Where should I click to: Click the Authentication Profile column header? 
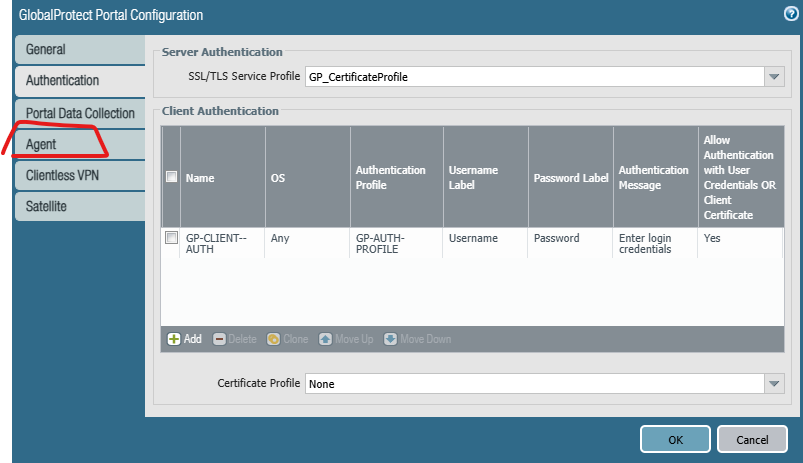(x=396, y=177)
